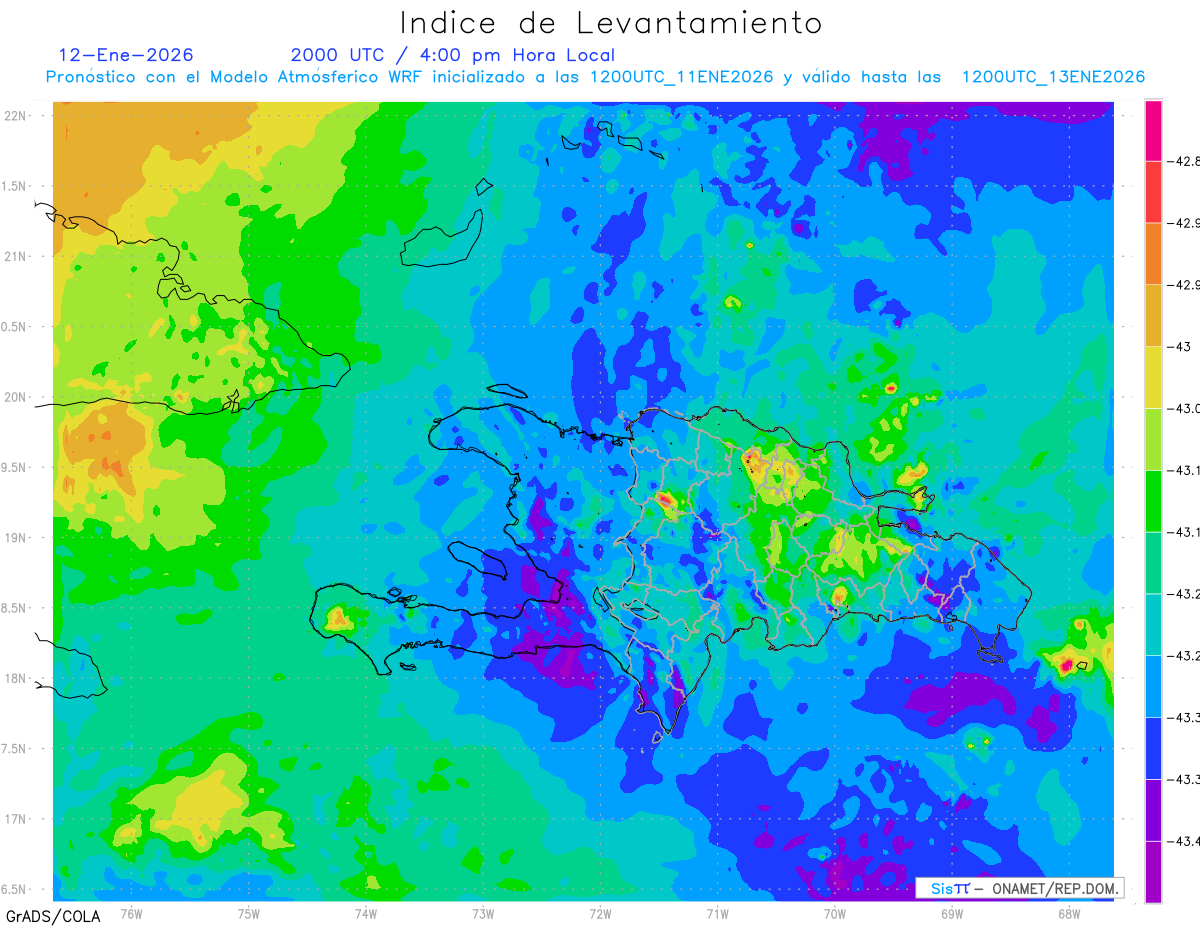Select the '6.5N' latitude label
This screenshot has width=1200, height=927.
tap(14, 889)
